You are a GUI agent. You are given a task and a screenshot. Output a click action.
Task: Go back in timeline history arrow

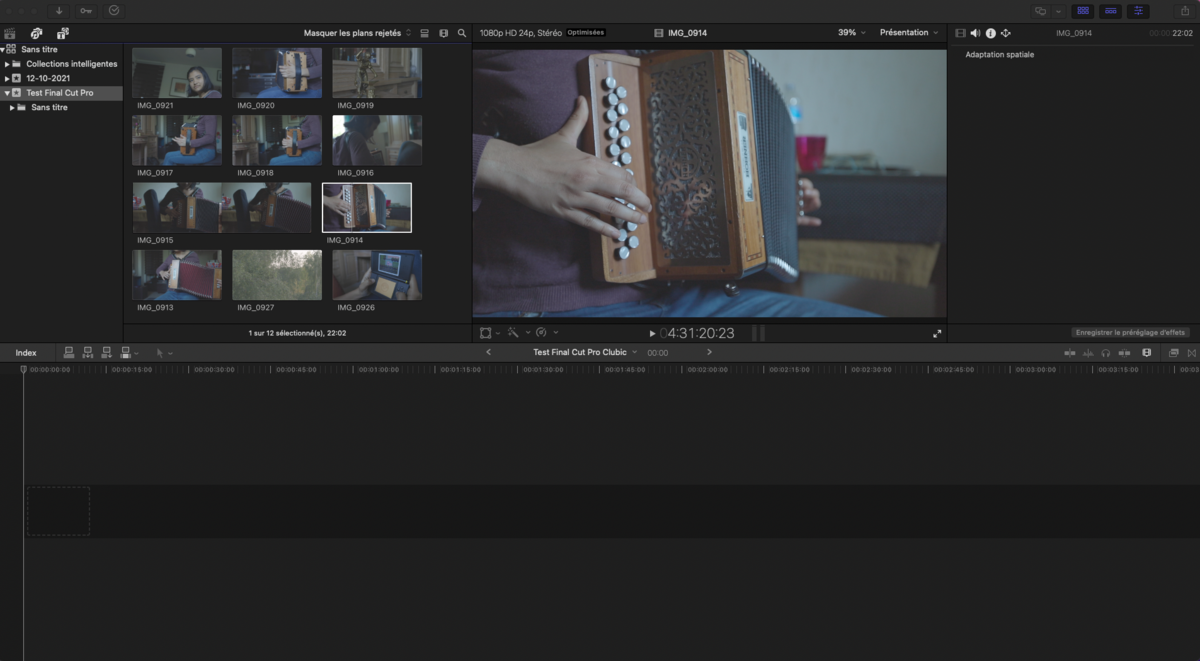(489, 352)
